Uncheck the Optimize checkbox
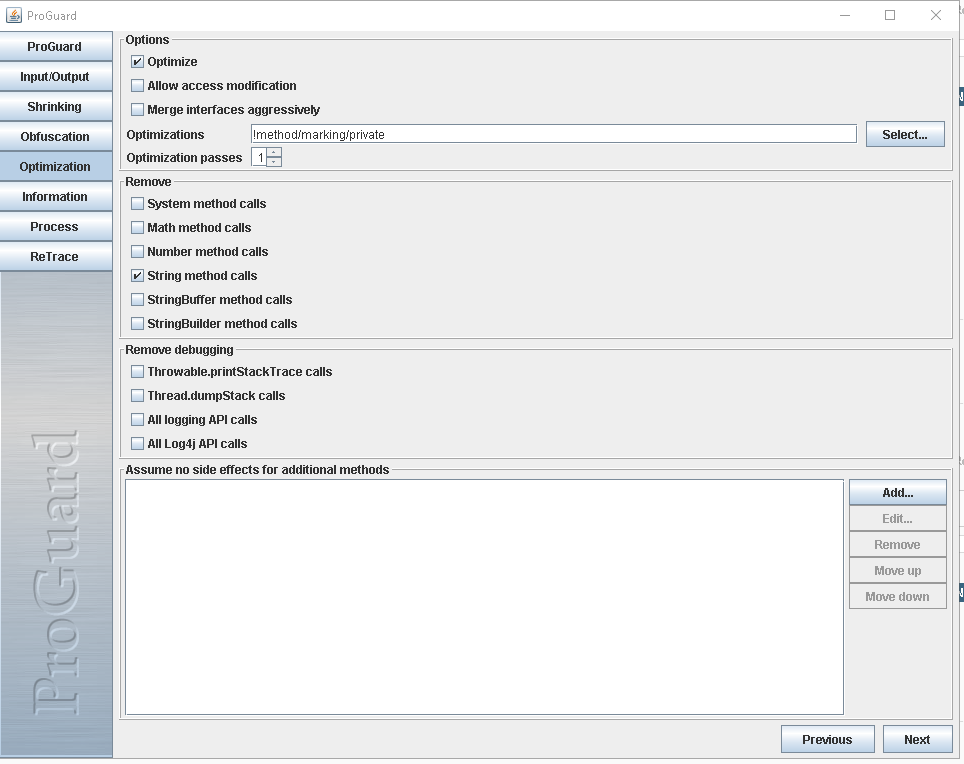The height and width of the screenshot is (764, 964). pyautogui.click(x=137, y=61)
